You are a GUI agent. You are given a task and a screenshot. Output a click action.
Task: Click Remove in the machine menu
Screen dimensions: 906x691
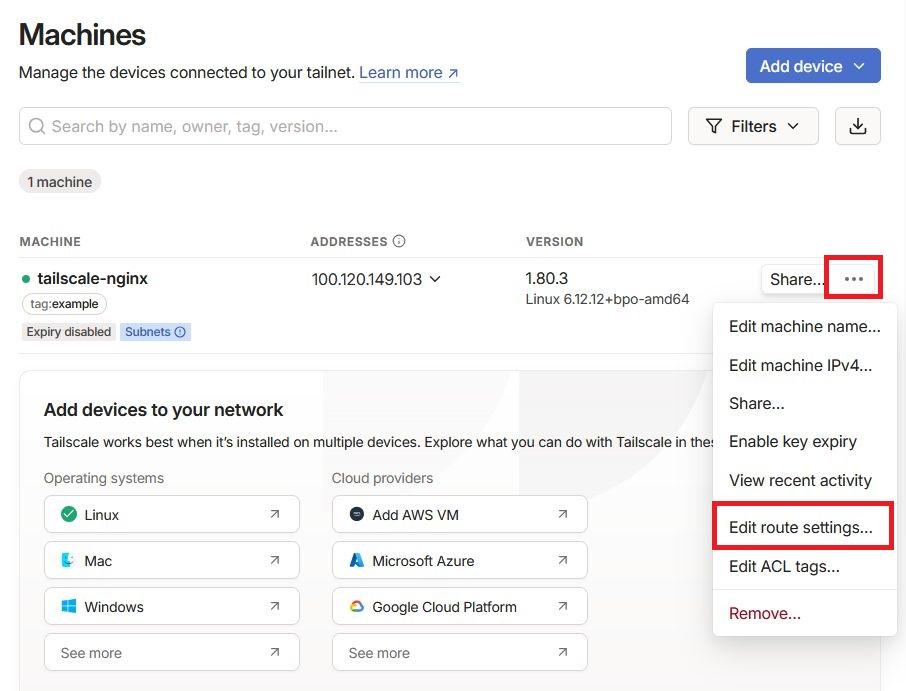point(764,613)
